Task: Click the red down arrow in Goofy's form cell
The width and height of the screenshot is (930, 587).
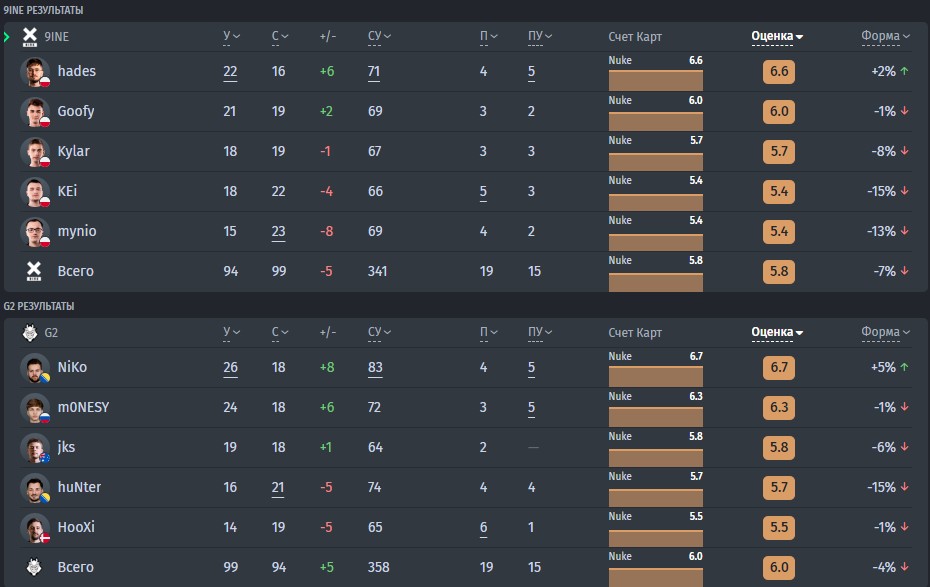Action: pyautogui.click(x=904, y=111)
